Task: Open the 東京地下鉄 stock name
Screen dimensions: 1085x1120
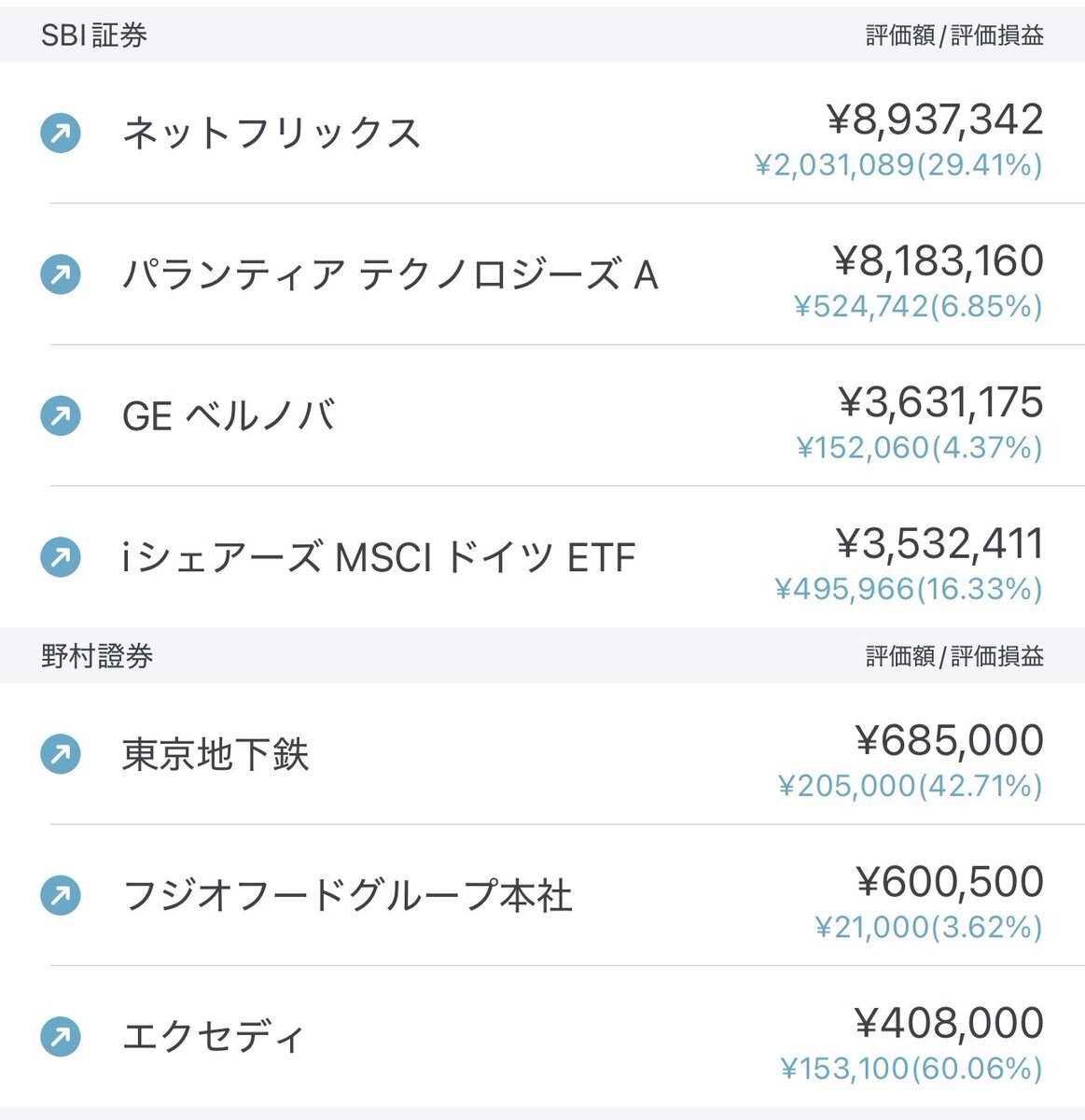Action: click(x=216, y=754)
